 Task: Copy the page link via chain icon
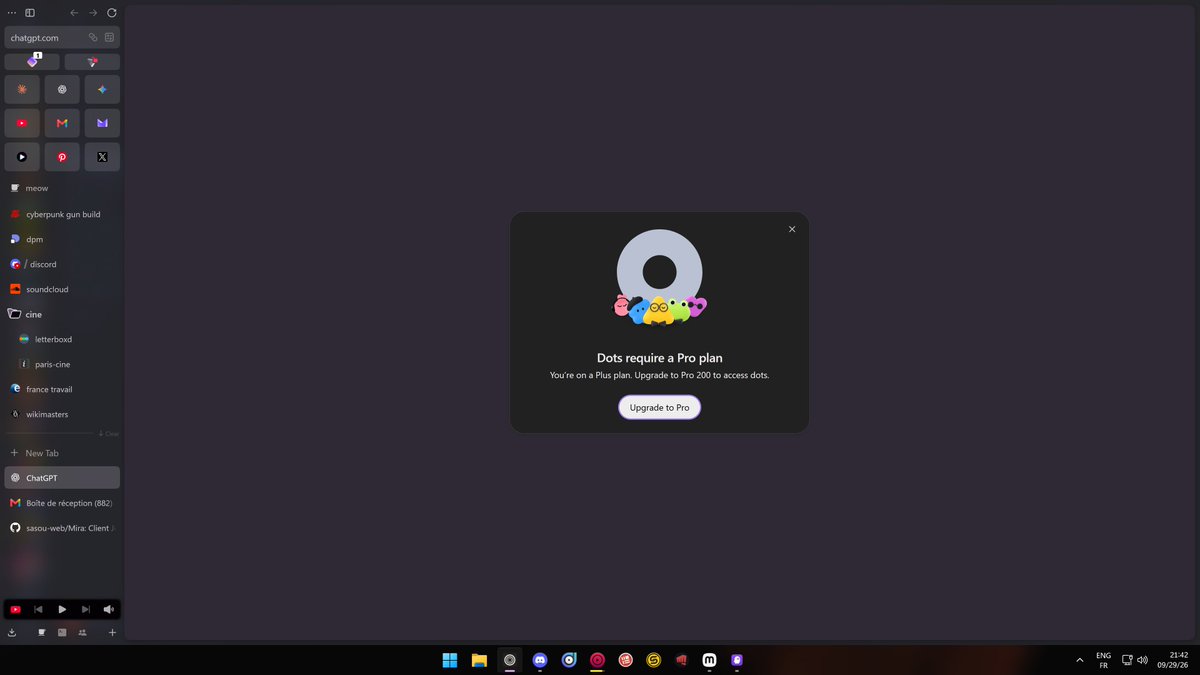click(x=93, y=38)
